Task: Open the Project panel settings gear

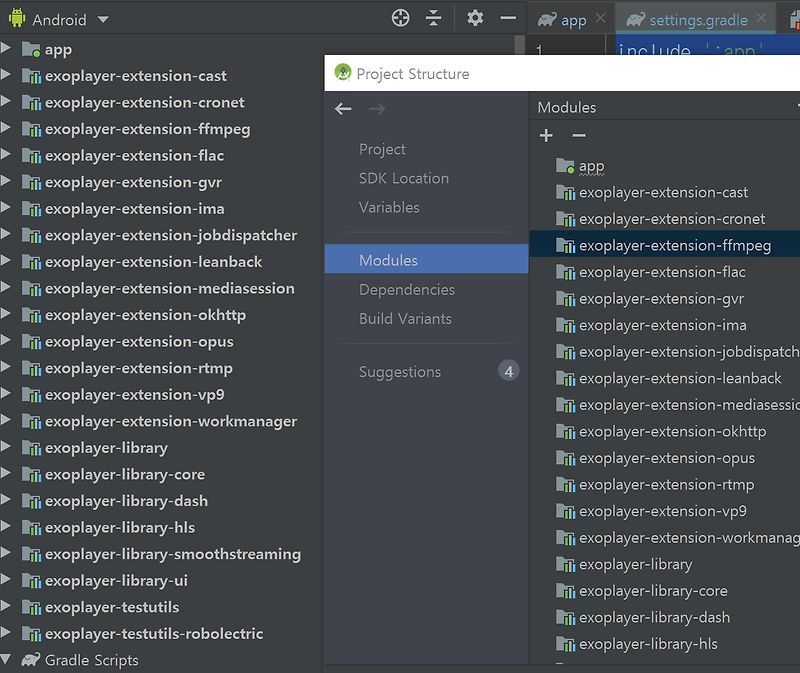Action: 475,18
